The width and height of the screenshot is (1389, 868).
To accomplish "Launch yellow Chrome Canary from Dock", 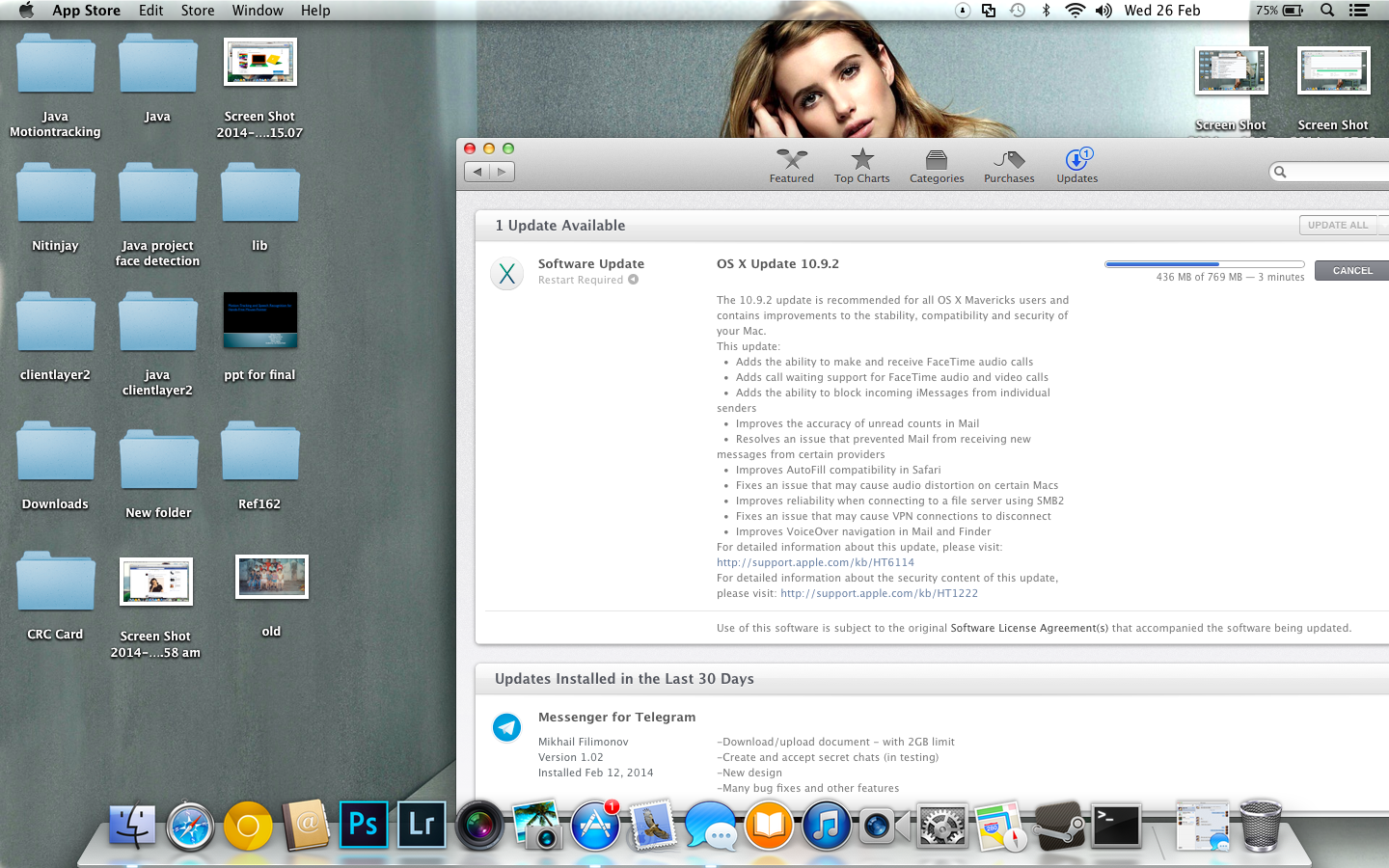I will pos(248,827).
